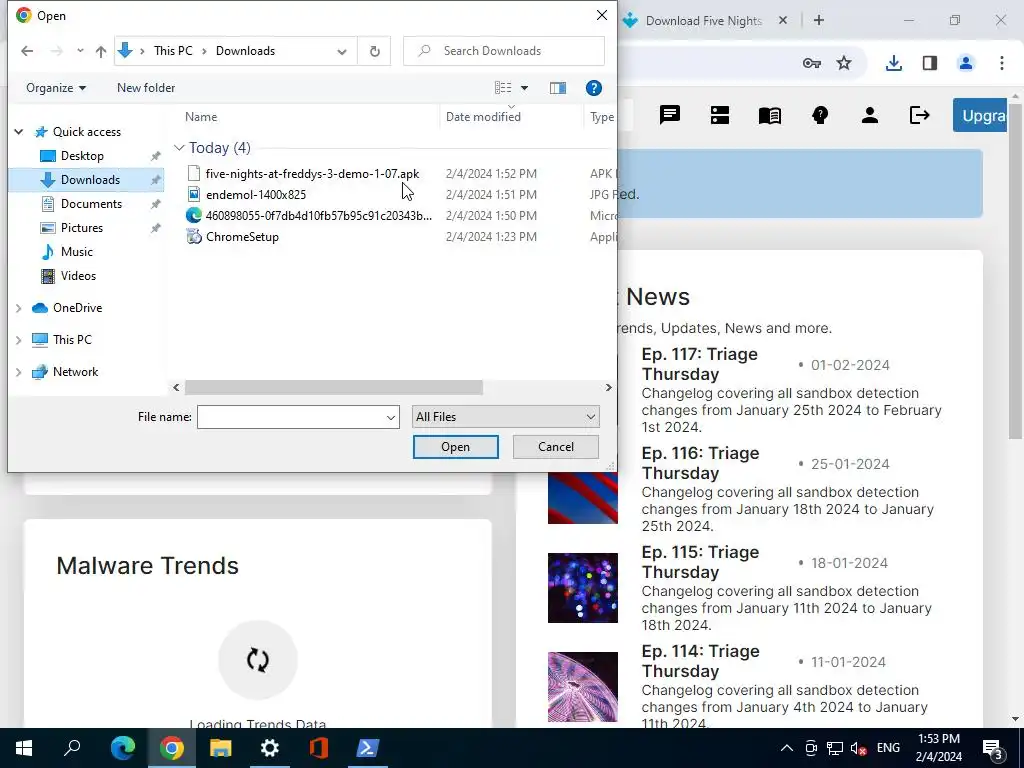1024x768 pixels.
Task: Switch to Download Five Nights Chrome tab
Action: point(703,21)
